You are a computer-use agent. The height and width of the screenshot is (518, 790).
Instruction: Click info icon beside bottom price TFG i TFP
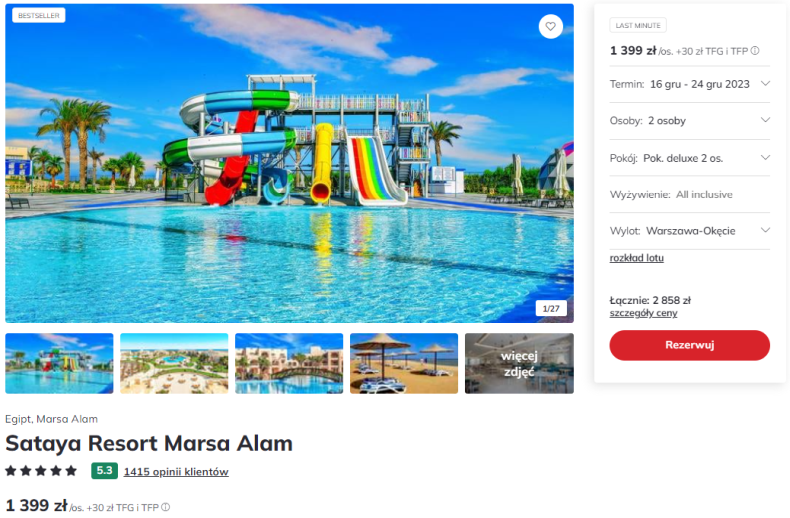click(x=165, y=507)
